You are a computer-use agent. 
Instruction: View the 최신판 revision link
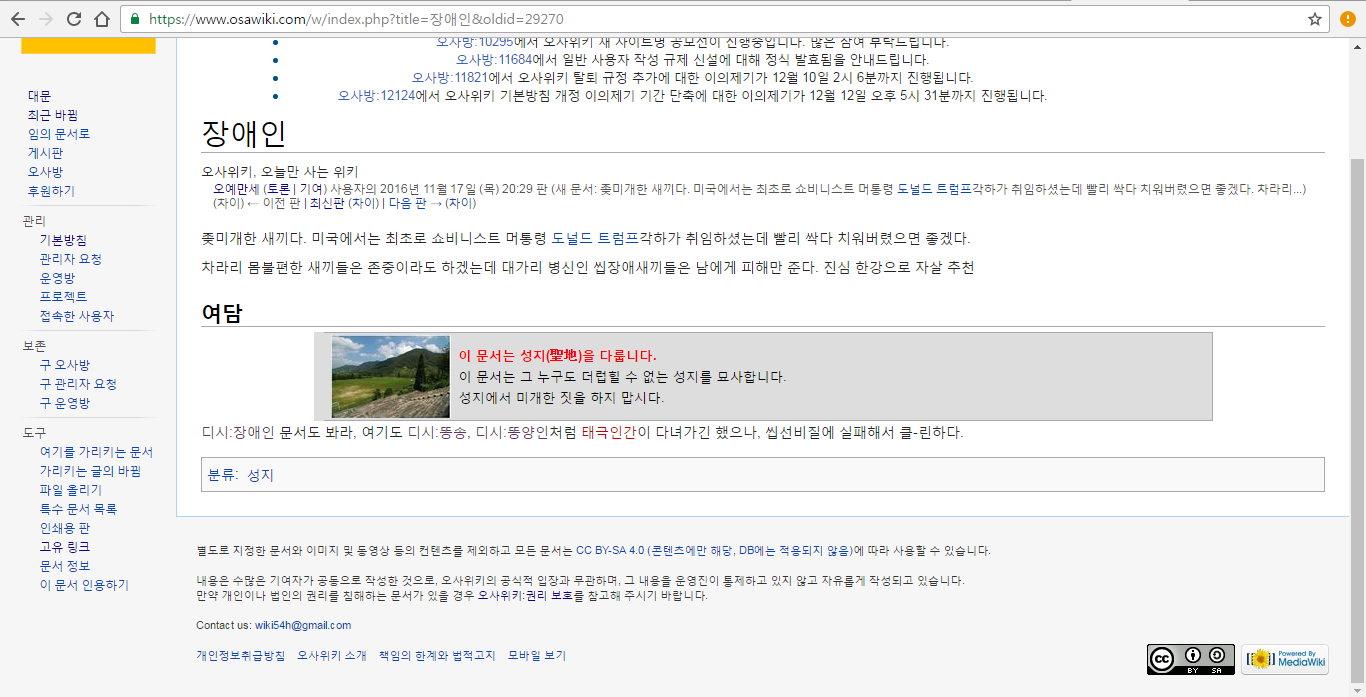click(x=325, y=203)
